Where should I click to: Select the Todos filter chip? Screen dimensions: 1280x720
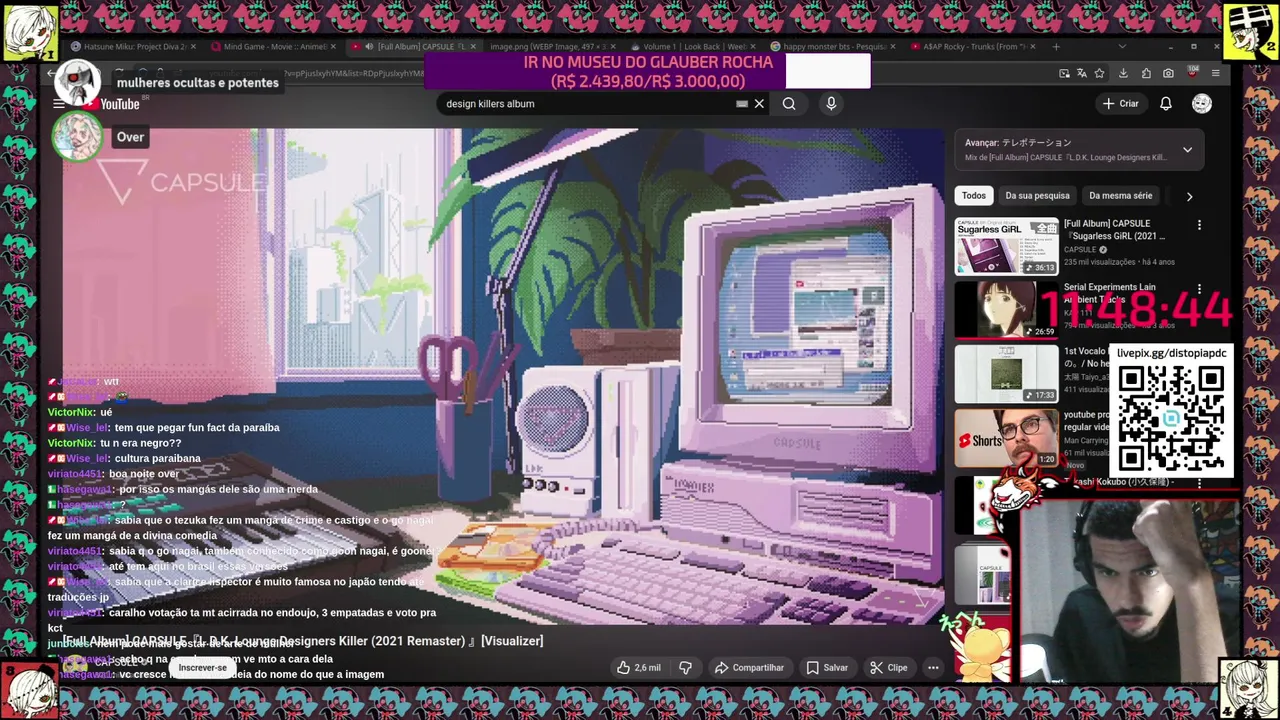point(974,196)
